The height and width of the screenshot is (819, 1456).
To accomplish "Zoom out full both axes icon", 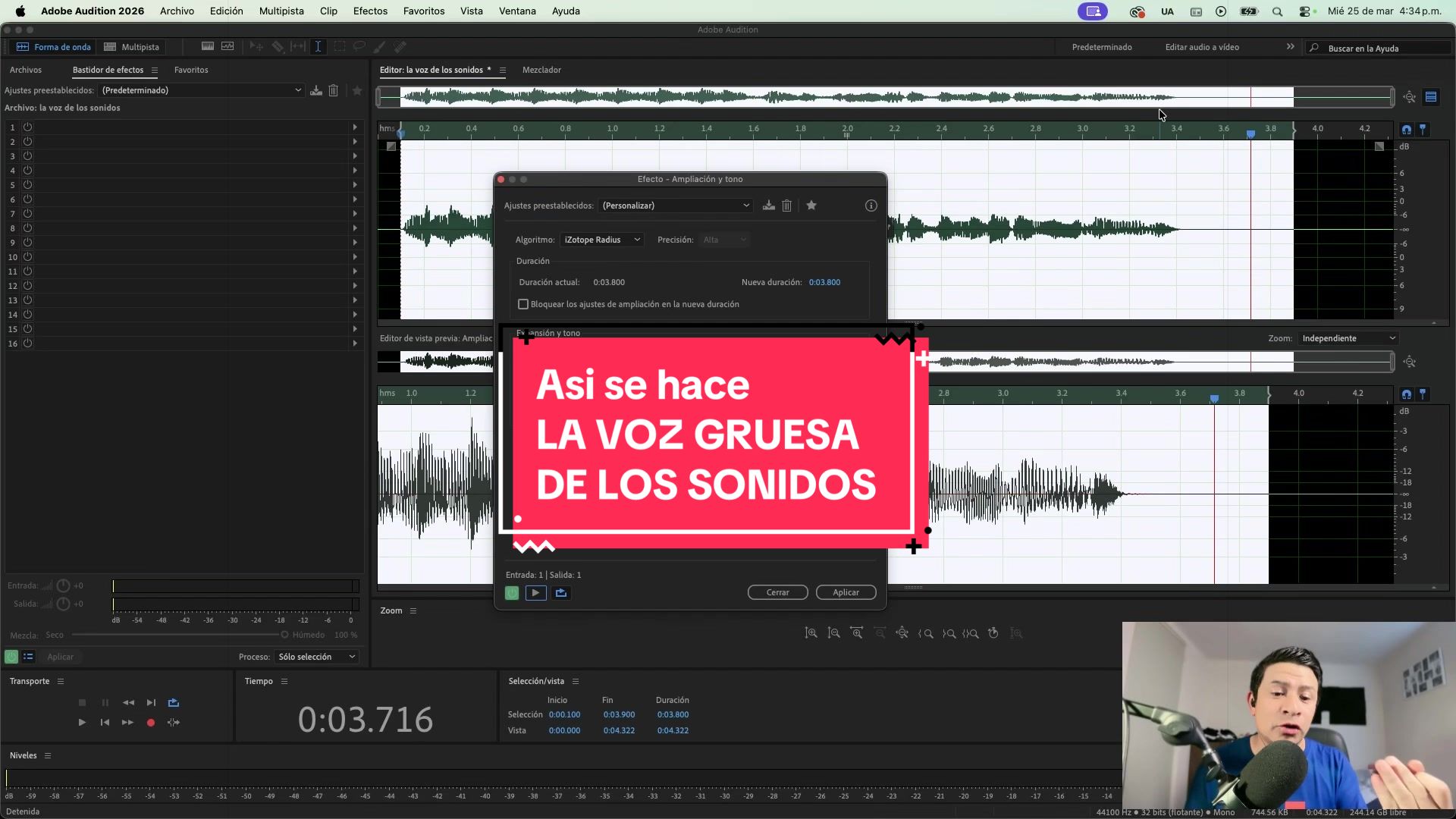I will tap(902, 633).
